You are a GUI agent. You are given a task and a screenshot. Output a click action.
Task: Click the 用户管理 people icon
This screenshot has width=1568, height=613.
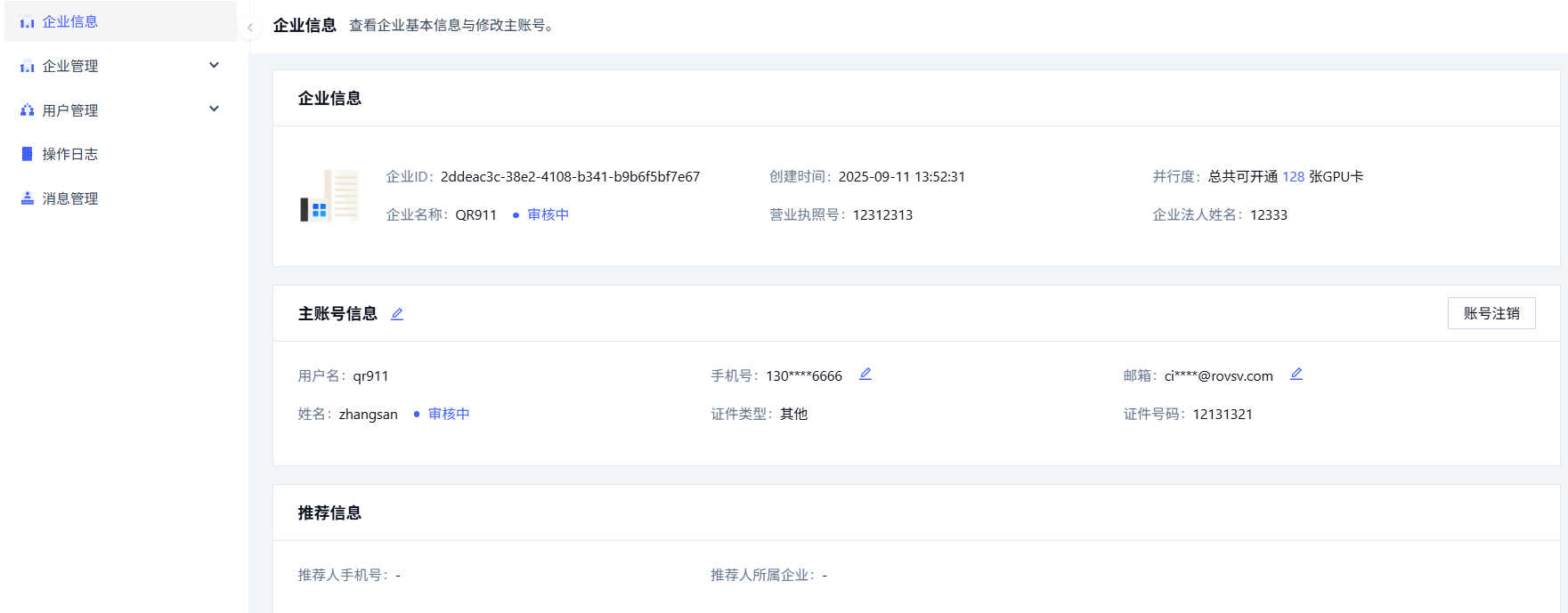pos(27,110)
